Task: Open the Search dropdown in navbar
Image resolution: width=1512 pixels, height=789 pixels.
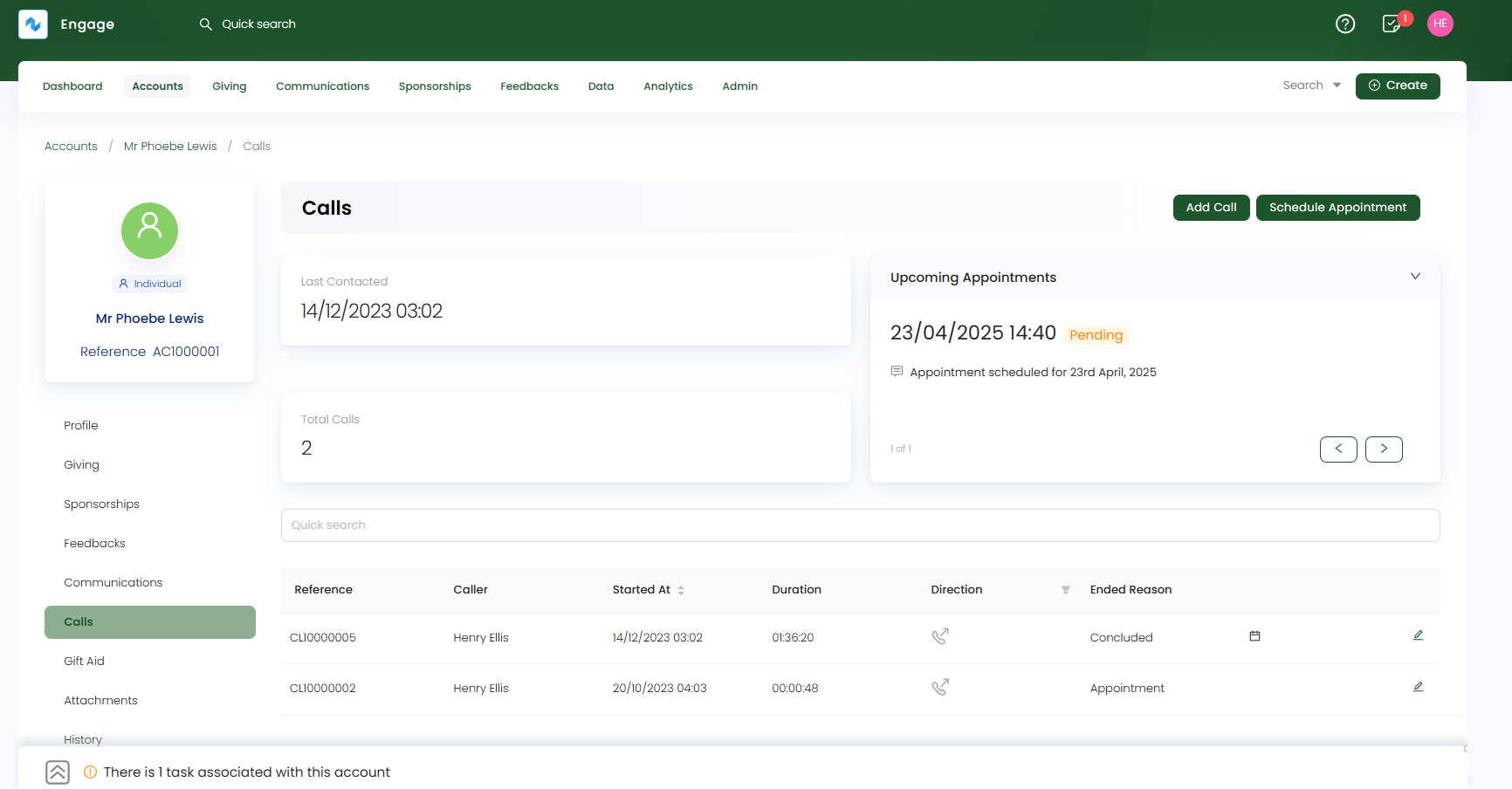Action: (1312, 86)
